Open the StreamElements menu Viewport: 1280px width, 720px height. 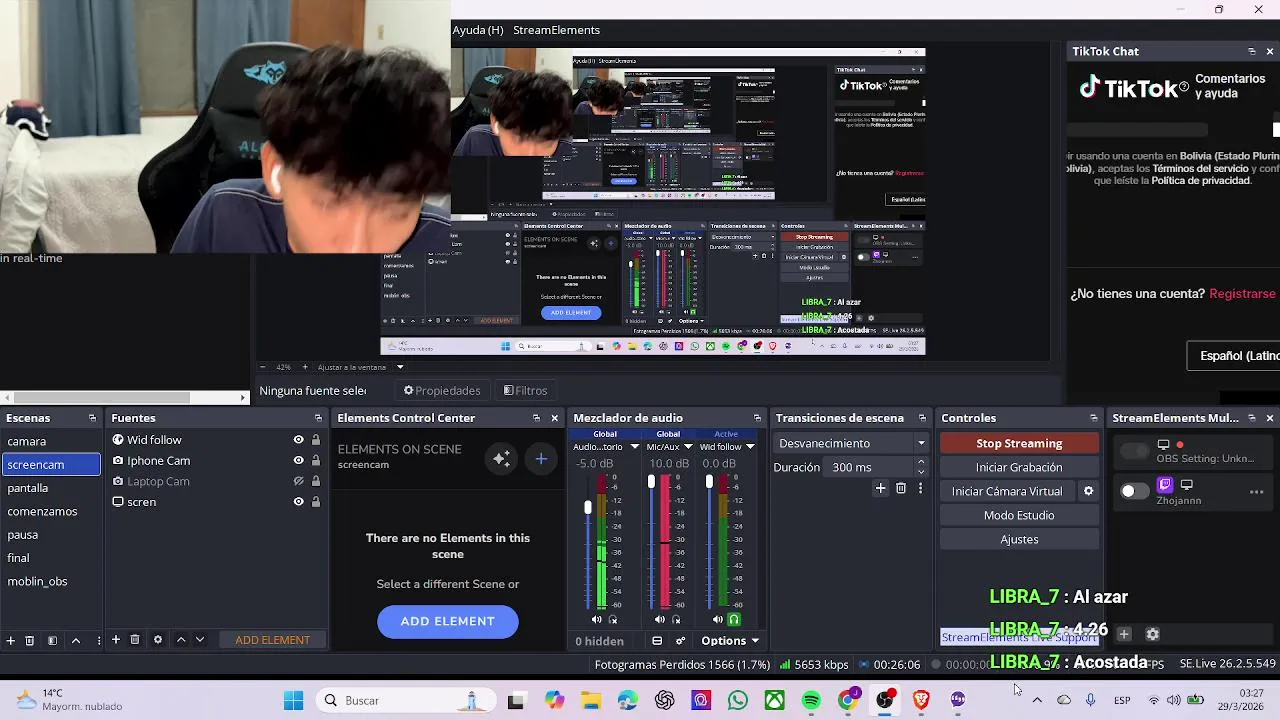pyautogui.click(x=556, y=30)
